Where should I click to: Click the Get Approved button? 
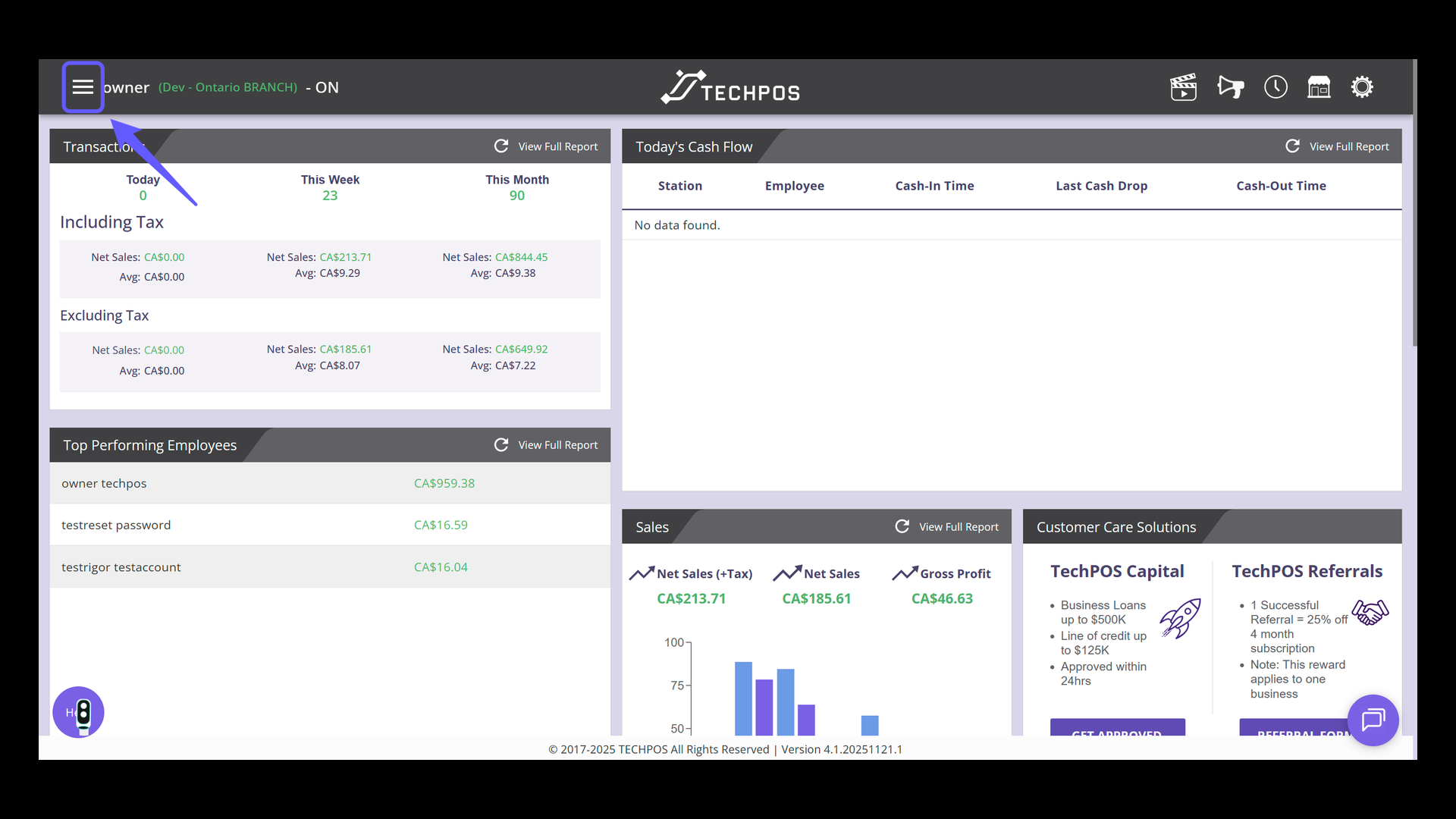tap(1117, 729)
